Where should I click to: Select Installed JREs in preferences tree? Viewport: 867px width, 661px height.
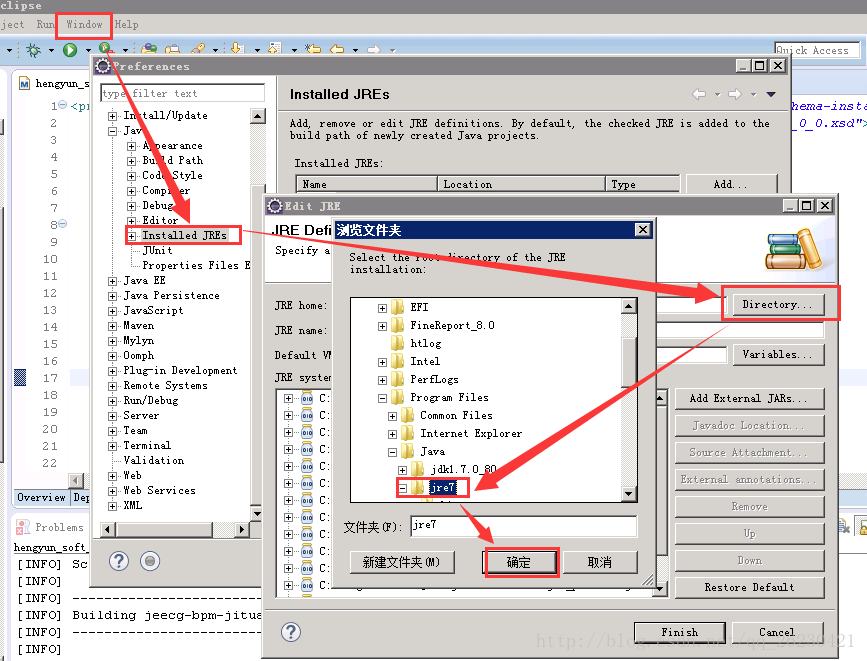[x=183, y=236]
